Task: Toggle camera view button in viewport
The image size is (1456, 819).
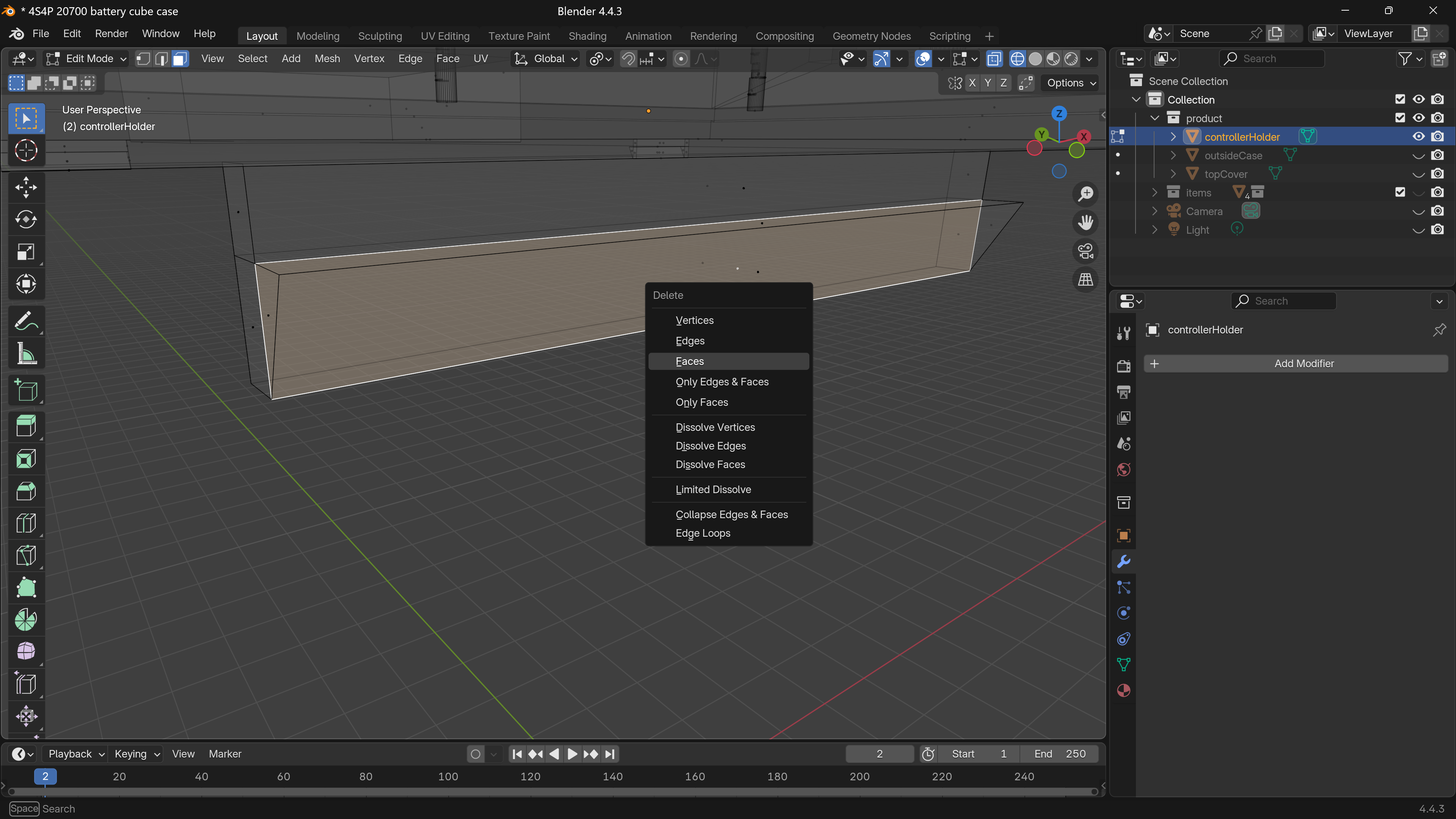Action: [1085, 251]
